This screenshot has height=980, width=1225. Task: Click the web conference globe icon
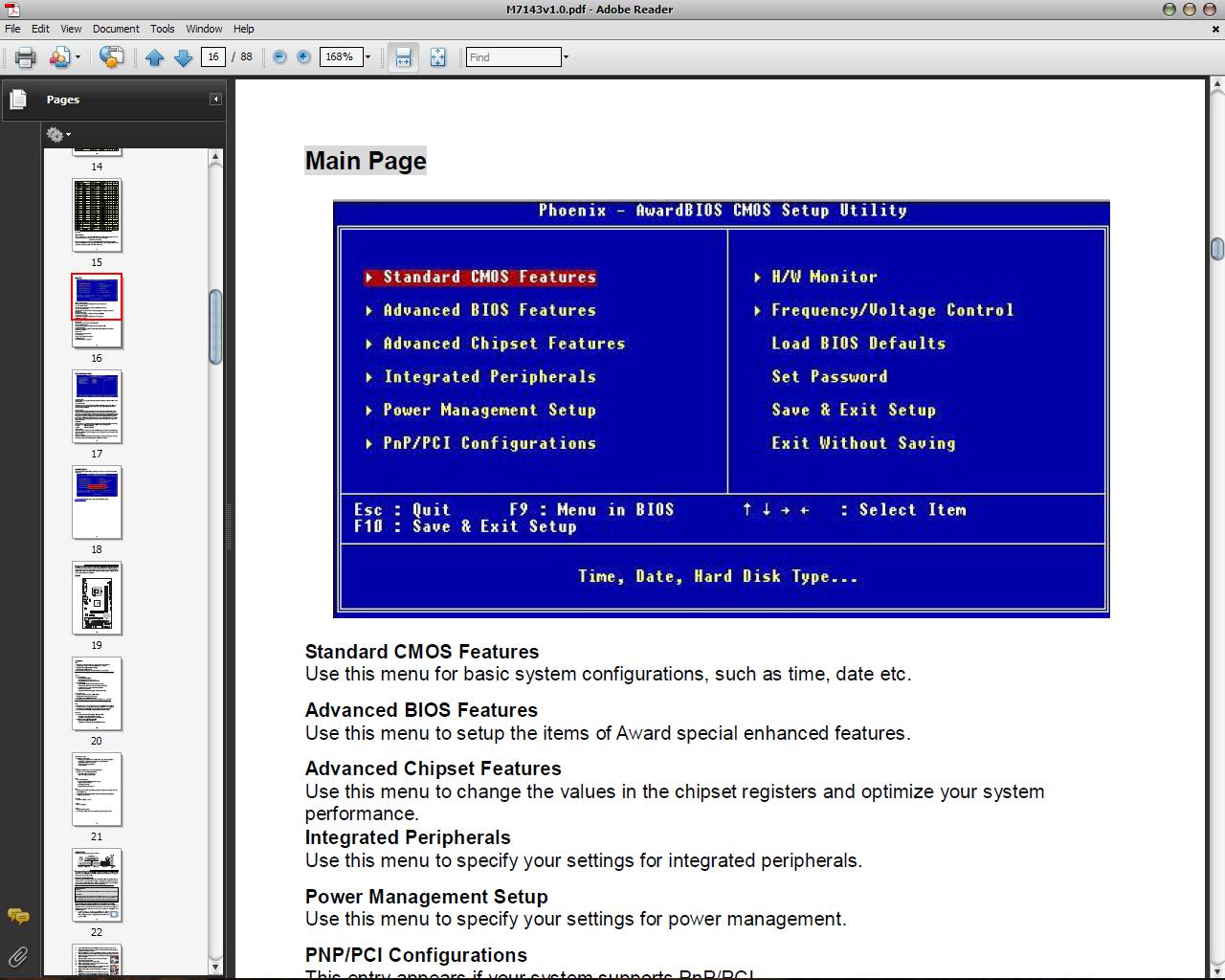(111, 57)
